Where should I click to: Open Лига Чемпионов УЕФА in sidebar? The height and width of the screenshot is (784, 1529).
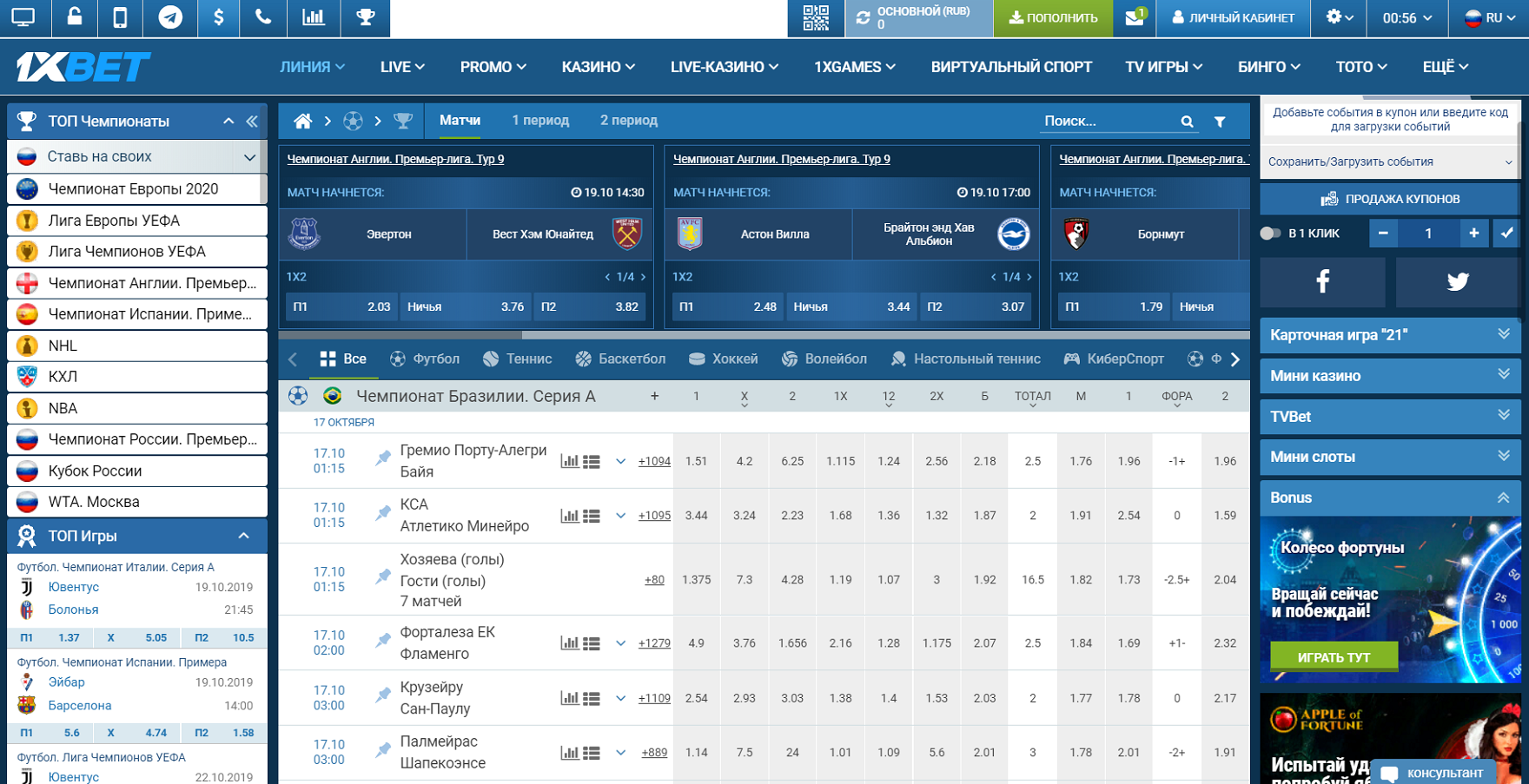(x=137, y=252)
